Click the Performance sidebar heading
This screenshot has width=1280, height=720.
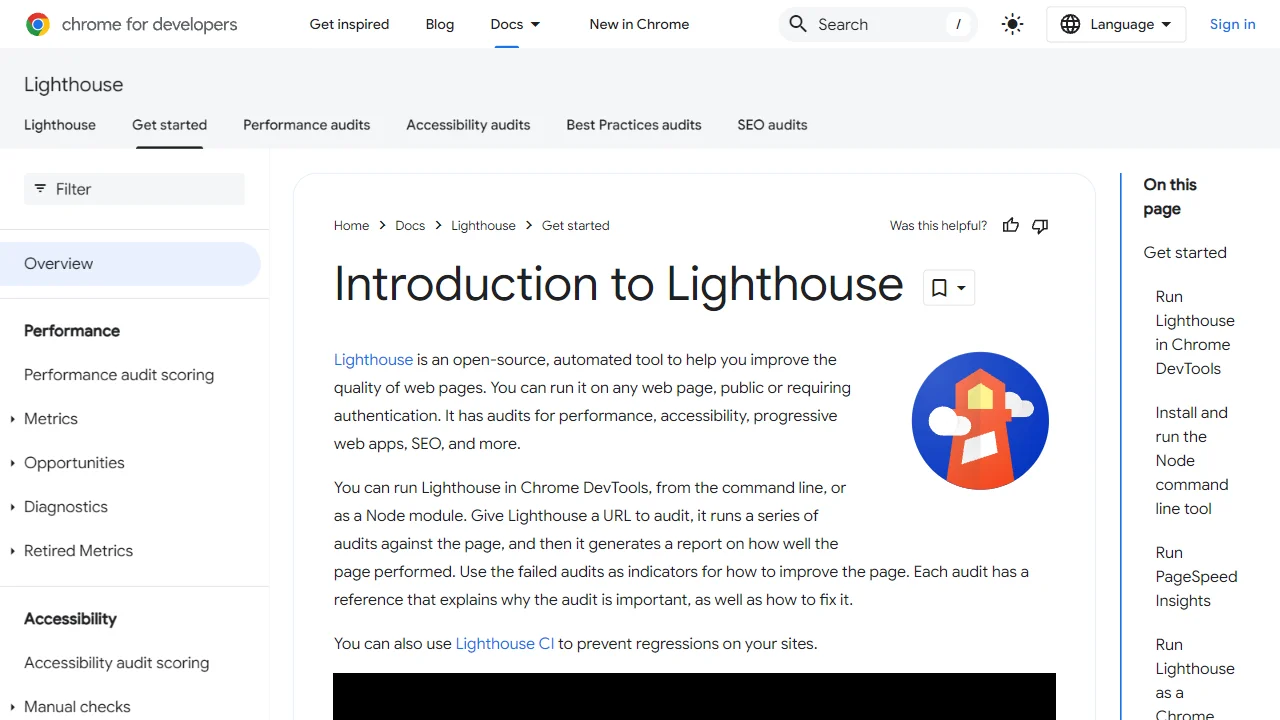72,331
